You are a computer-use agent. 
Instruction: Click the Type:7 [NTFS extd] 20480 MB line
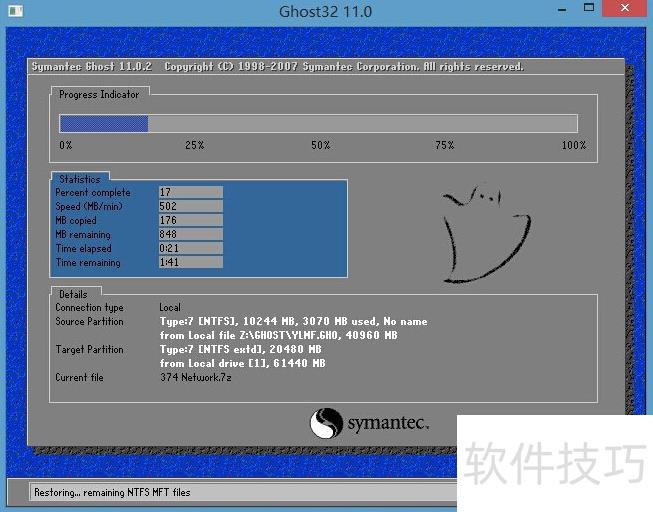(241, 349)
